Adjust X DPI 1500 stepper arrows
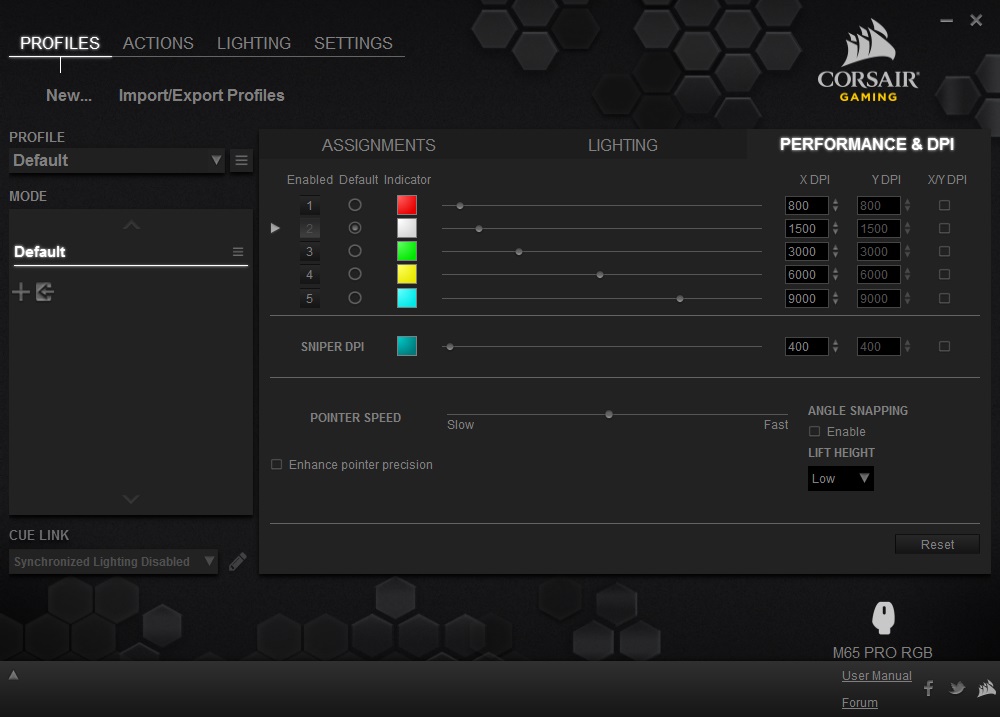 coord(835,228)
